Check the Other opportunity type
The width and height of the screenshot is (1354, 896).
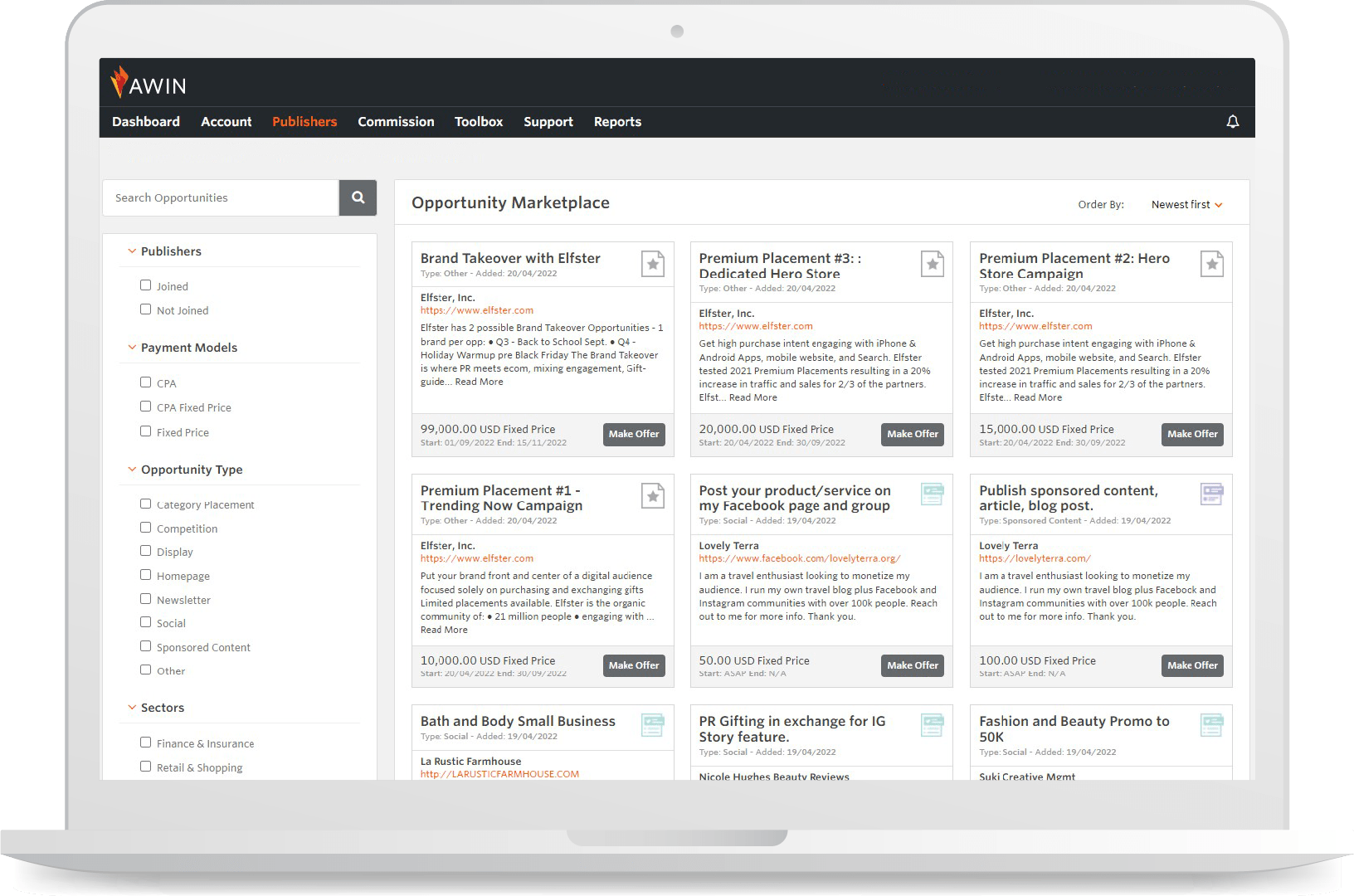click(x=146, y=670)
